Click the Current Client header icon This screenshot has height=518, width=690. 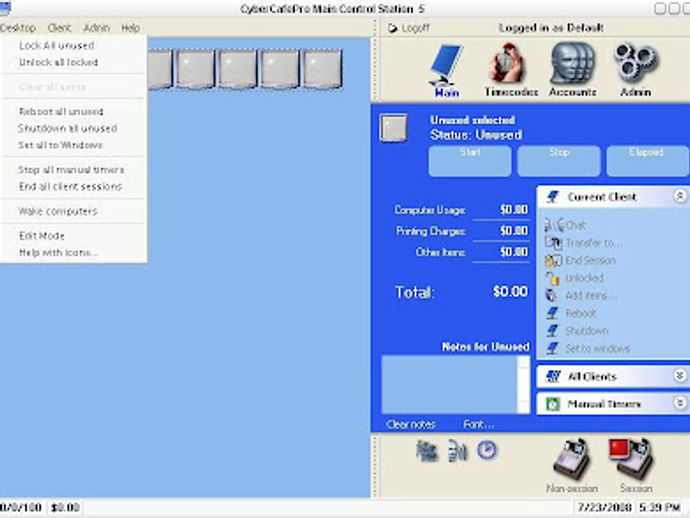tap(553, 197)
